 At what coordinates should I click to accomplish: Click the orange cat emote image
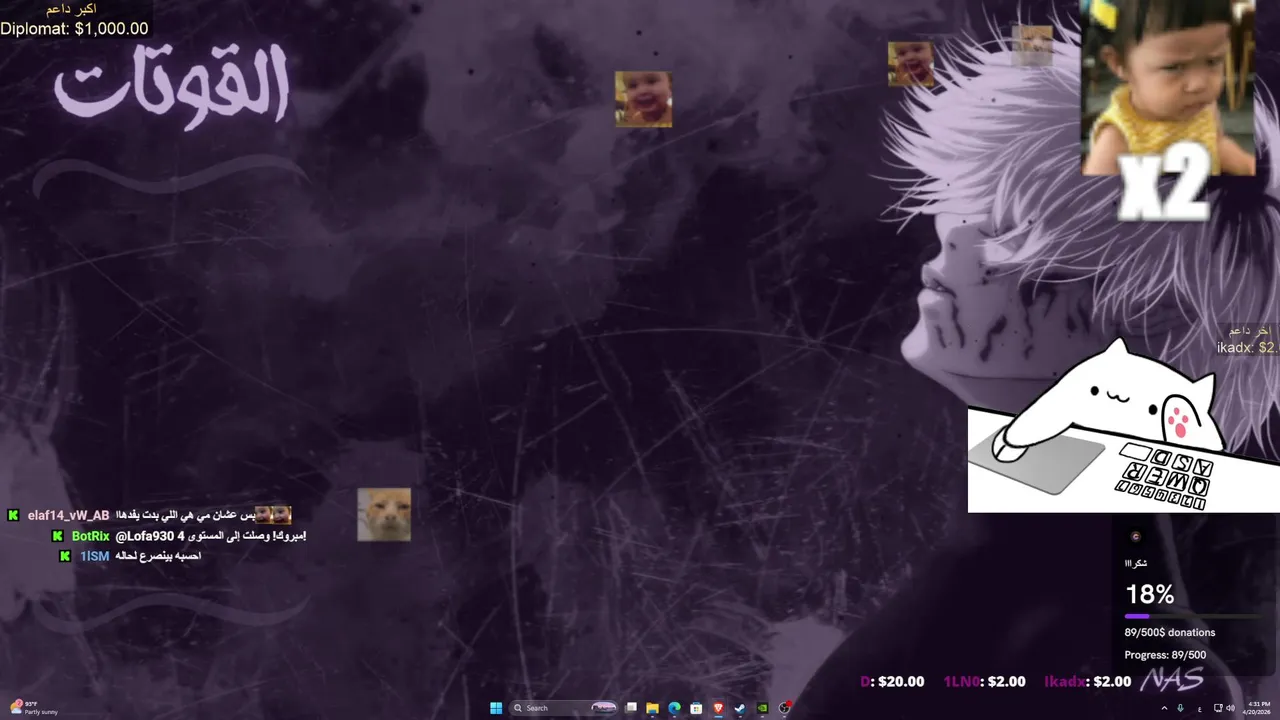[384, 515]
